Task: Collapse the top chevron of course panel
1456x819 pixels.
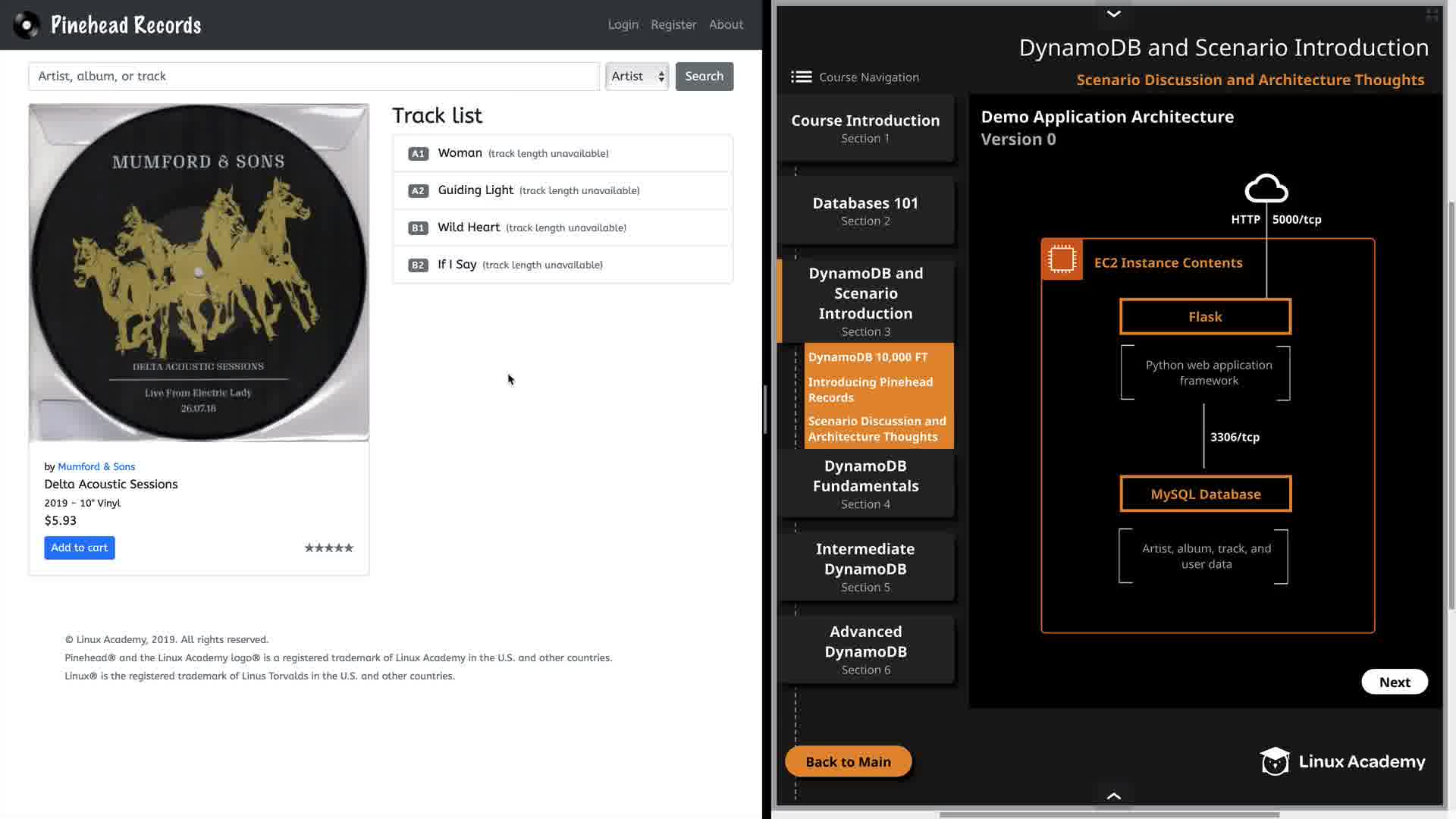Action: 1113,14
